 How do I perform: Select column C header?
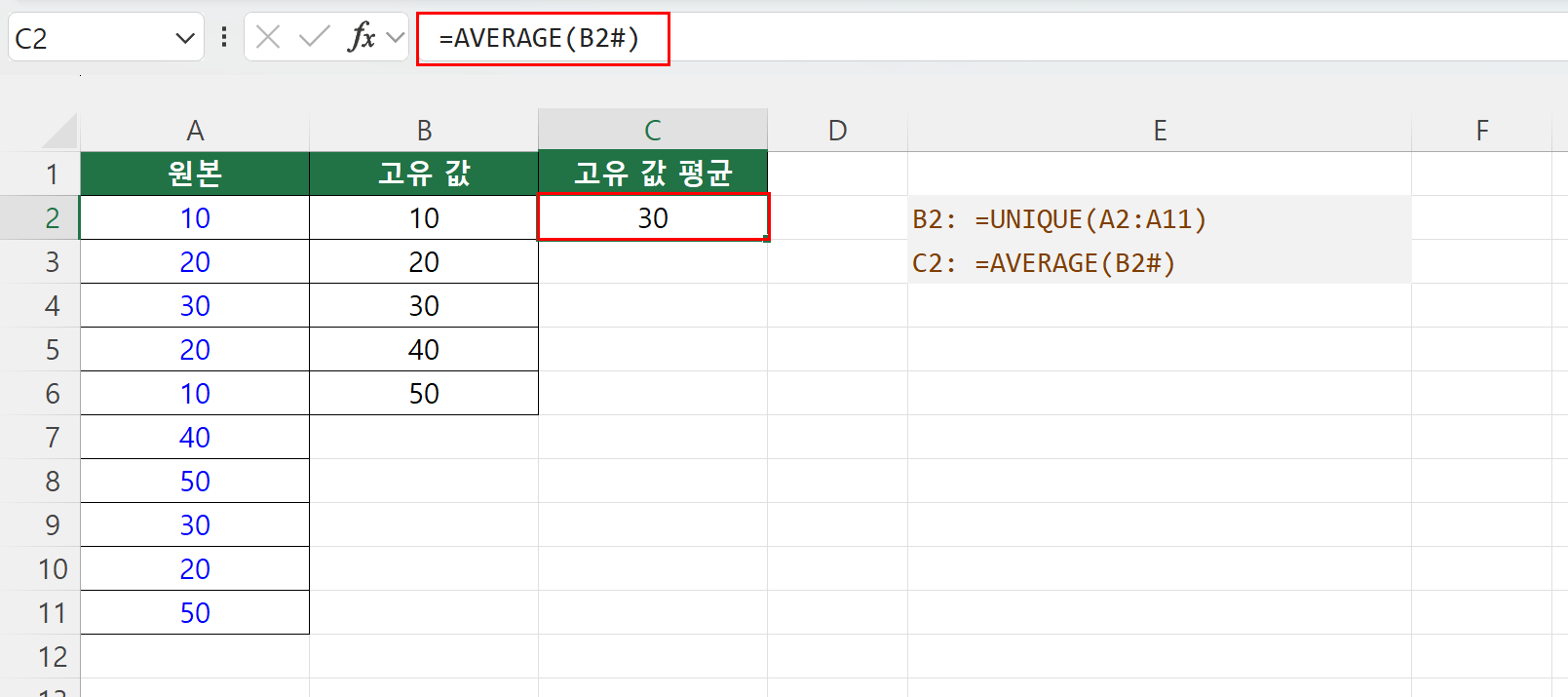click(x=653, y=131)
